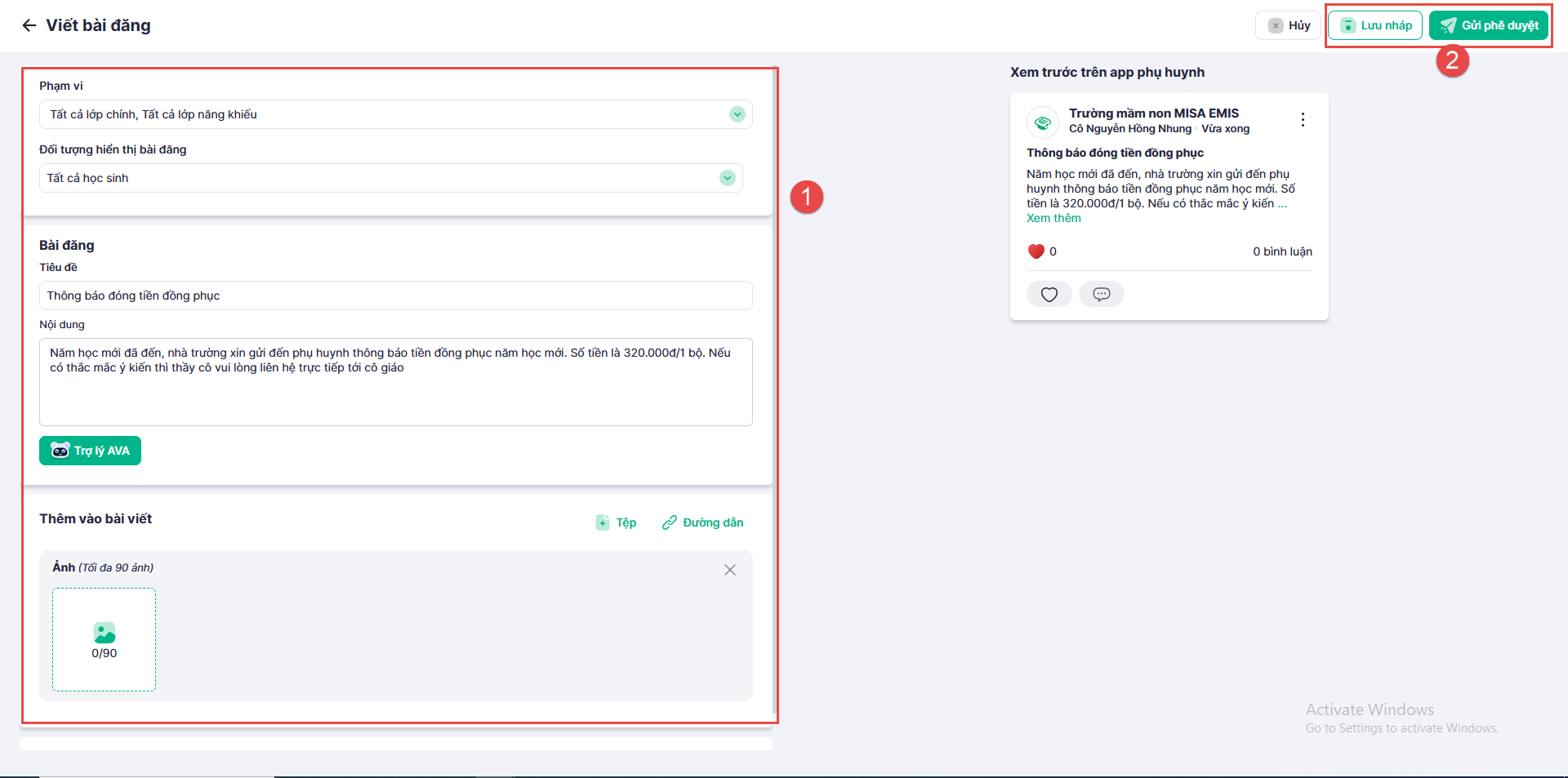This screenshot has width=1568, height=778.
Task: Click the 0/90 image upload box
Action: point(104,639)
